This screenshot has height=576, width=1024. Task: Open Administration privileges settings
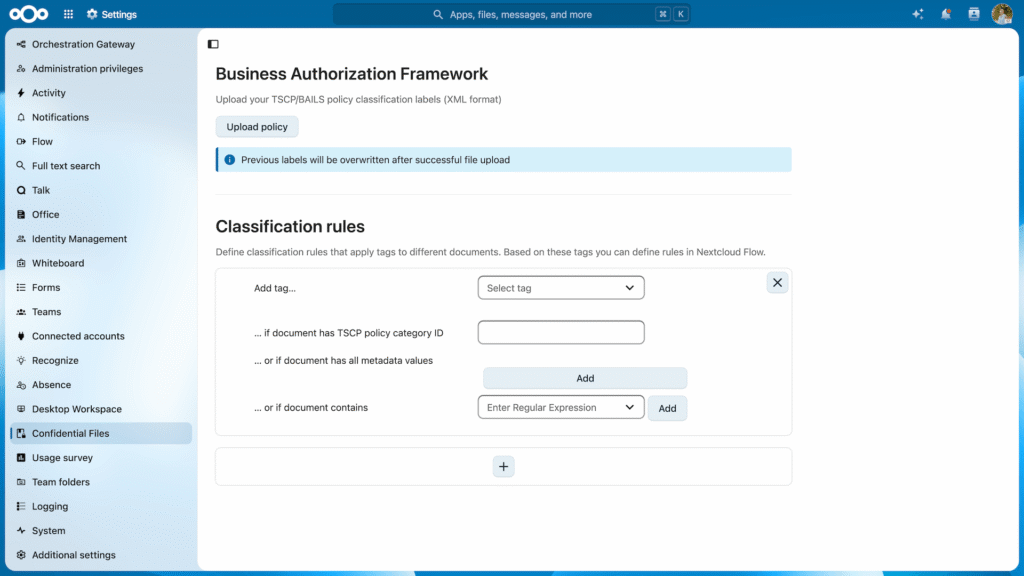point(101,69)
